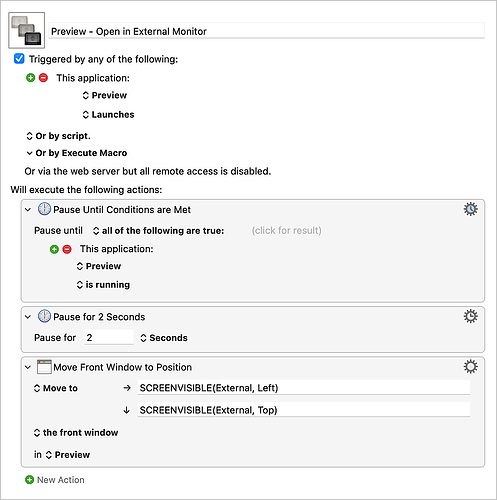Toggle the Triggered by any checkbox
Viewport: 497px width, 500px height.
19,59
